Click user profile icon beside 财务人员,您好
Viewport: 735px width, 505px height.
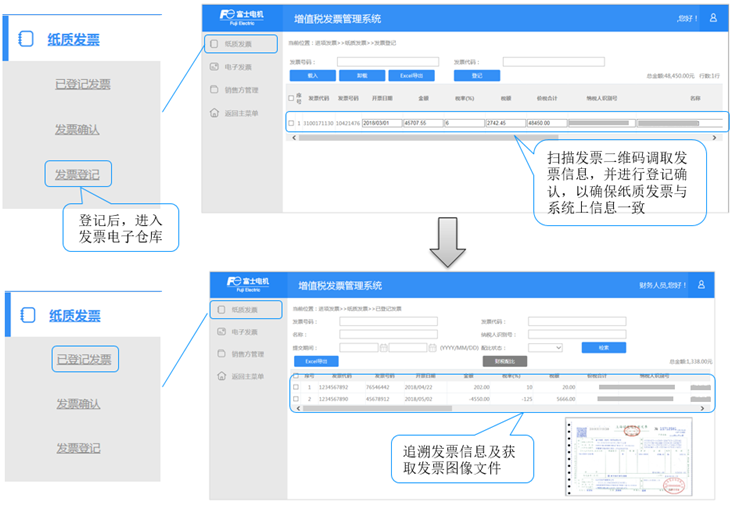(x=700, y=285)
